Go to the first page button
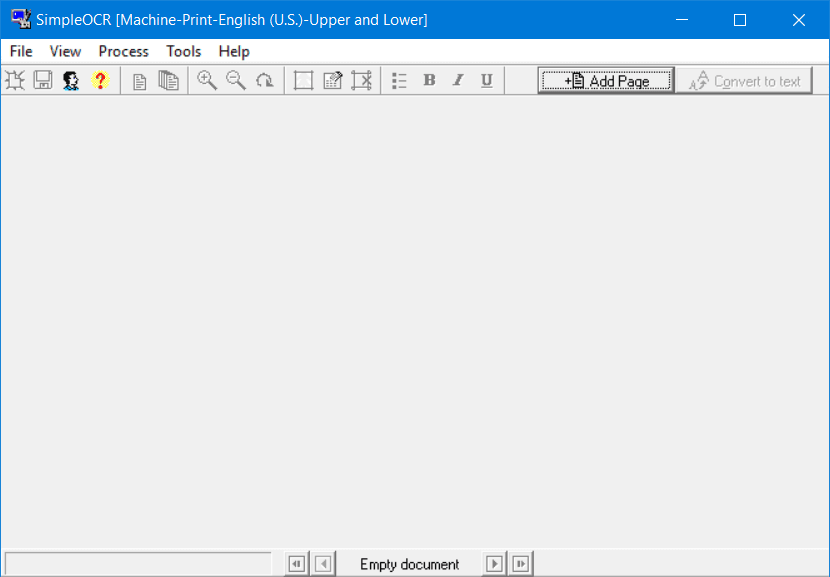 296,564
